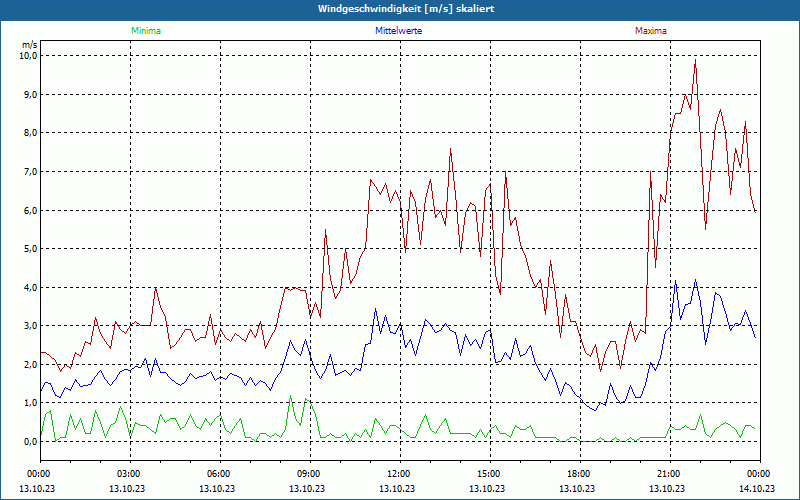Click the 5,0 y-axis value
Screen dimensions: 800x500
click(30, 248)
